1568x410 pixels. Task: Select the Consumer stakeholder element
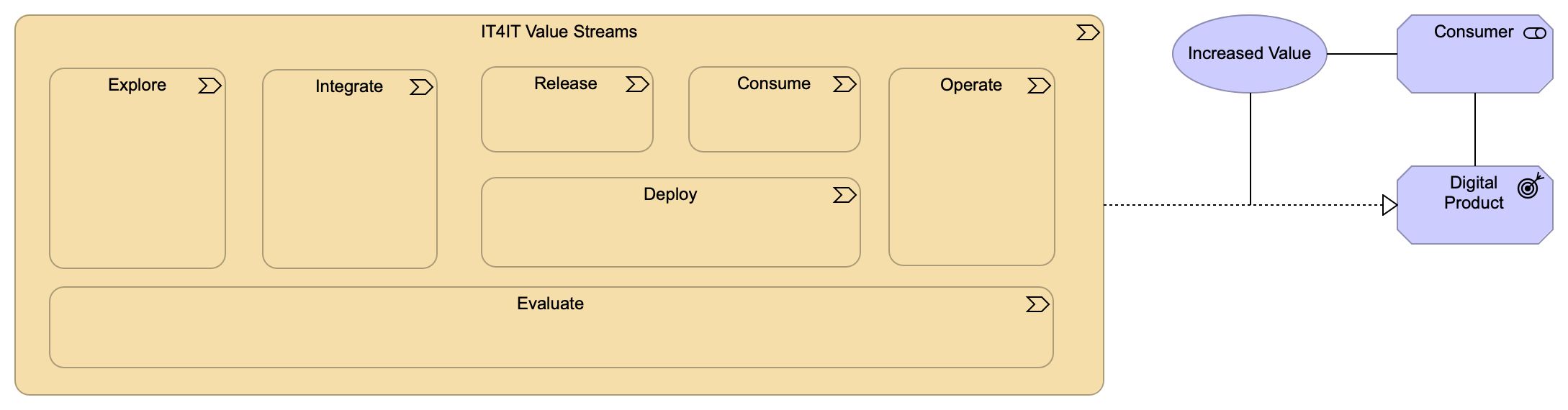pos(1474,65)
